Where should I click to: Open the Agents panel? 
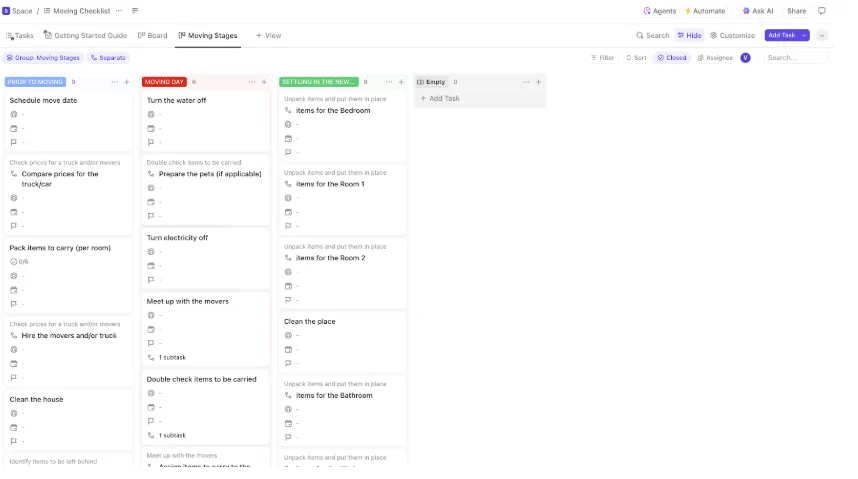point(659,11)
